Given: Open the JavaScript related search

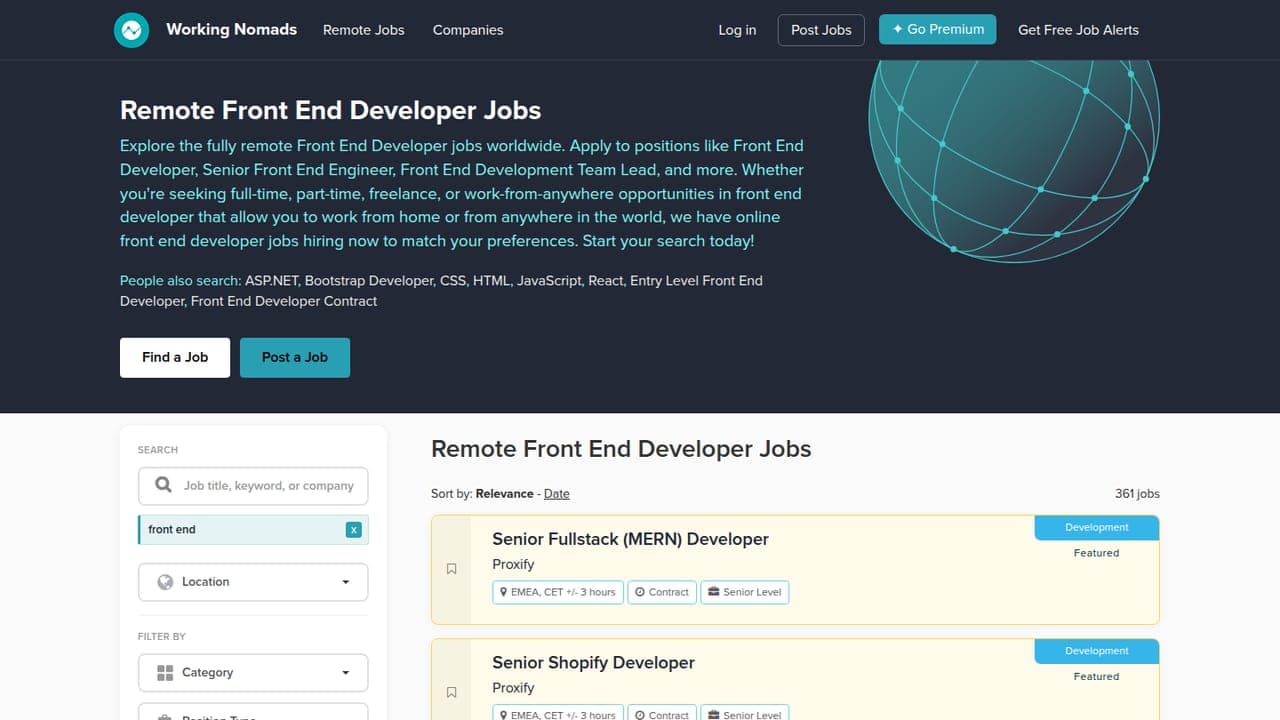Looking at the screenshot, I should coord(548,281).
